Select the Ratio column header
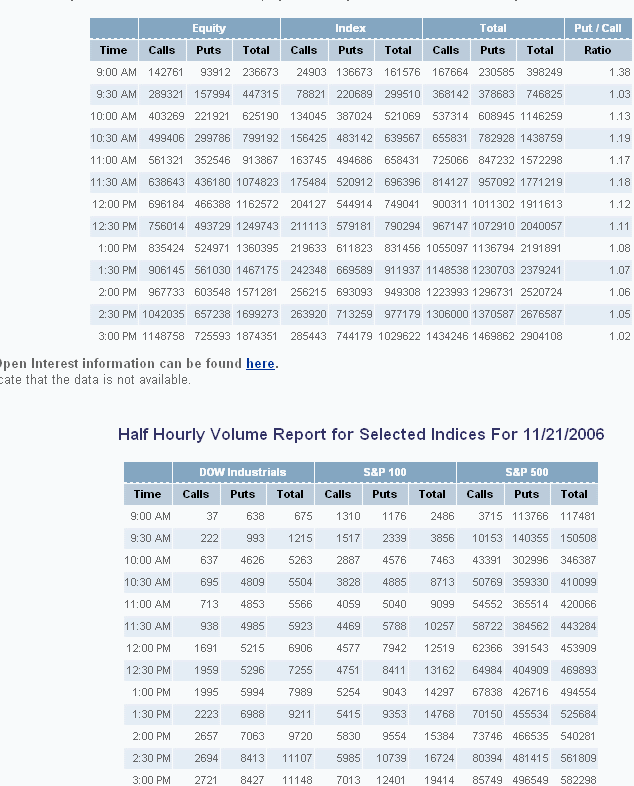This screenshot has width=634, height=786. click(x=598, y=50)
